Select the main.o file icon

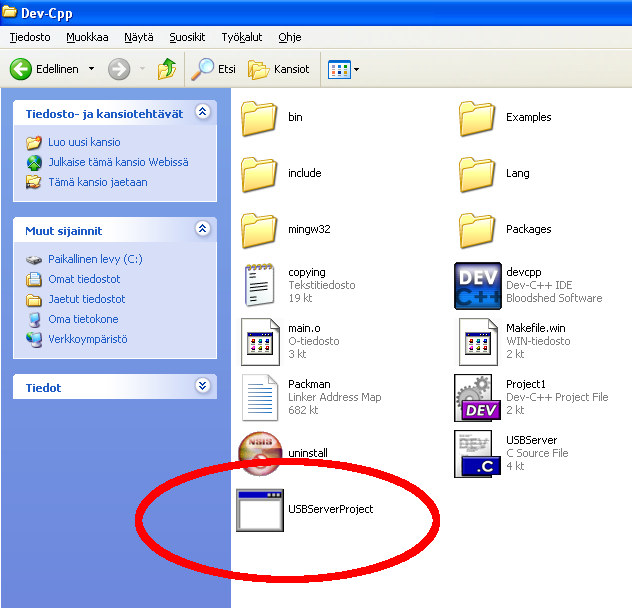(260, 342)
